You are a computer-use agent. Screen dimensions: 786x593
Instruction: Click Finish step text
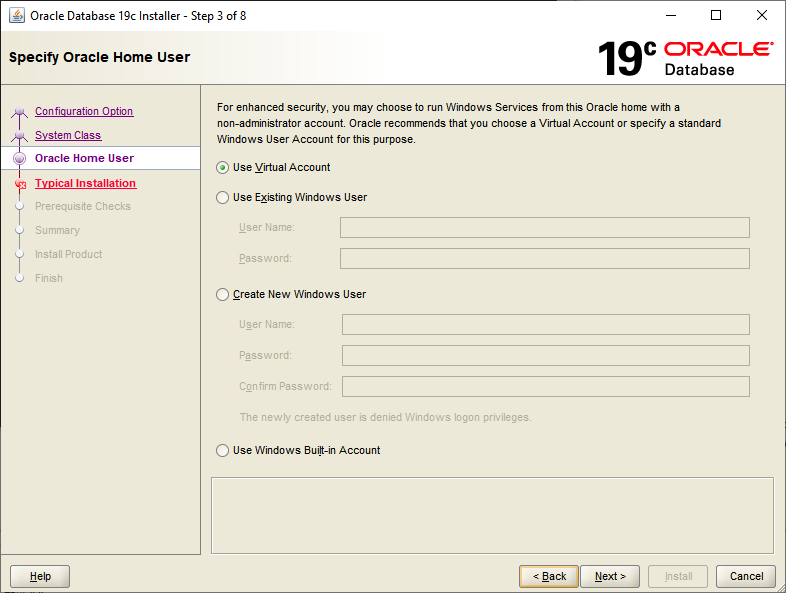(x=49, y=278)
